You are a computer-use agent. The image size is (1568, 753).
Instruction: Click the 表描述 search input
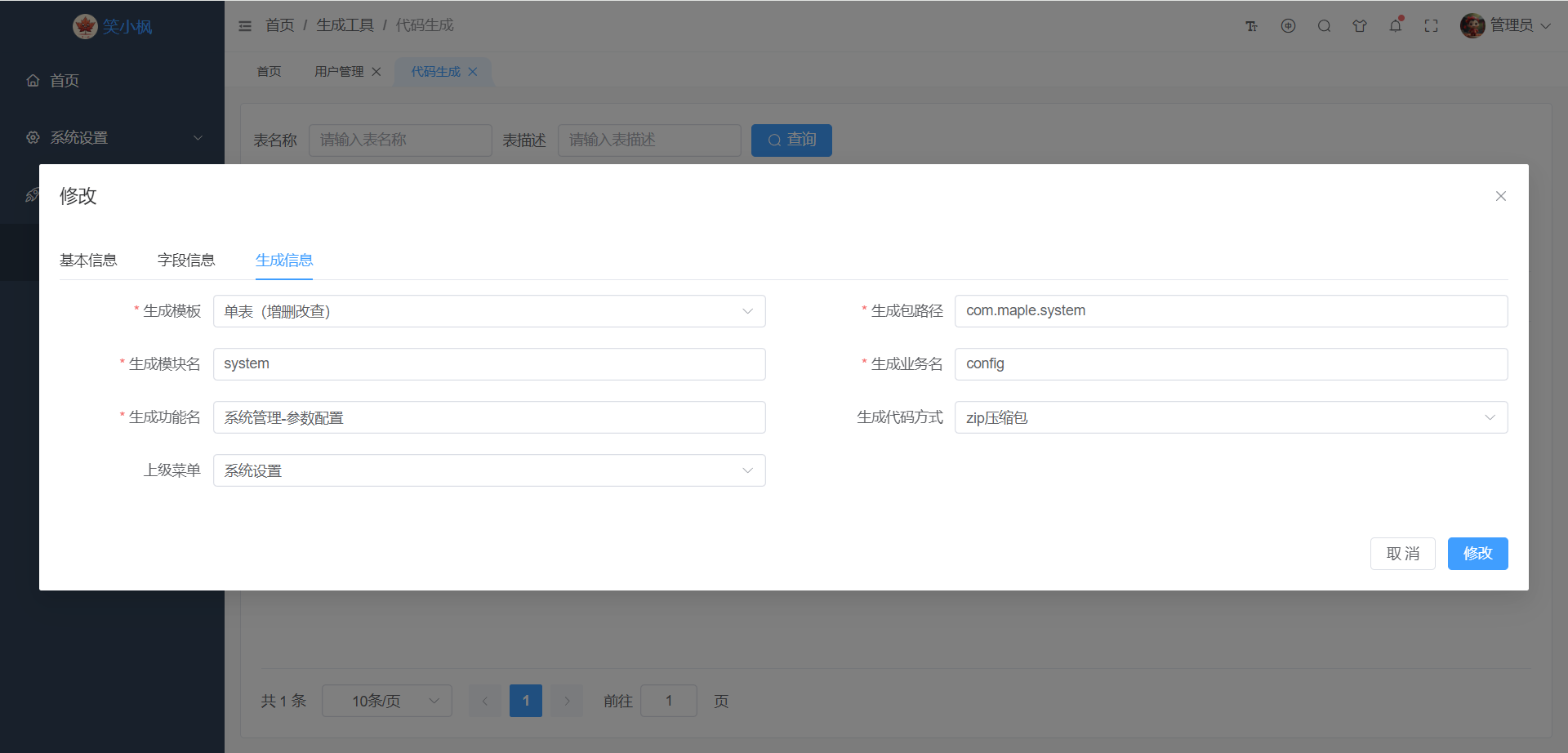click(x=649, y=140)
